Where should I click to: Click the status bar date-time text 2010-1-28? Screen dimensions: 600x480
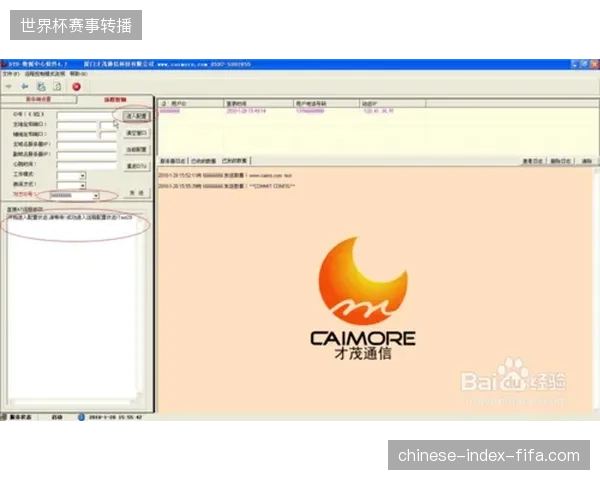click(x=116, y=417)
